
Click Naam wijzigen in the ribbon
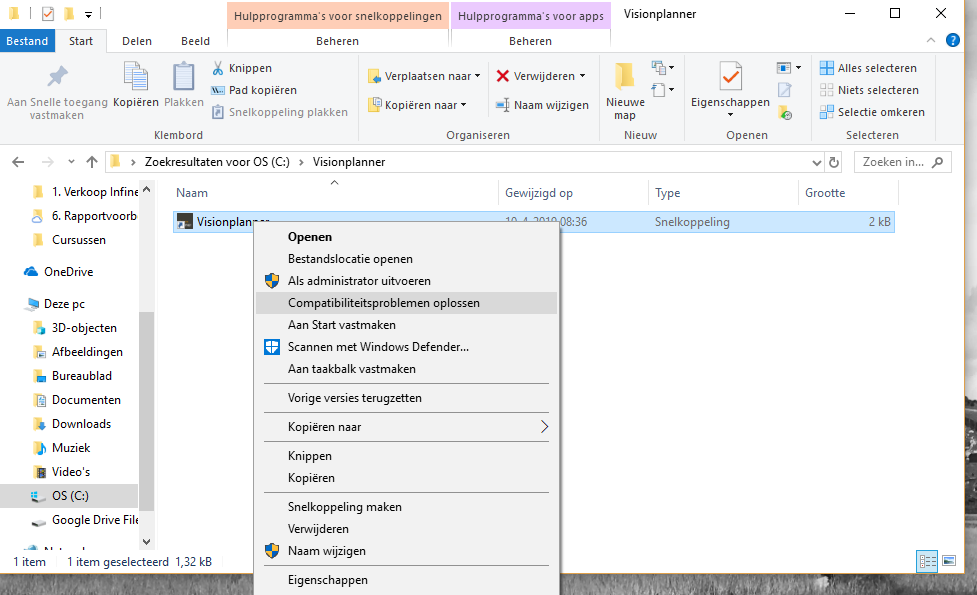click(541, 105)
